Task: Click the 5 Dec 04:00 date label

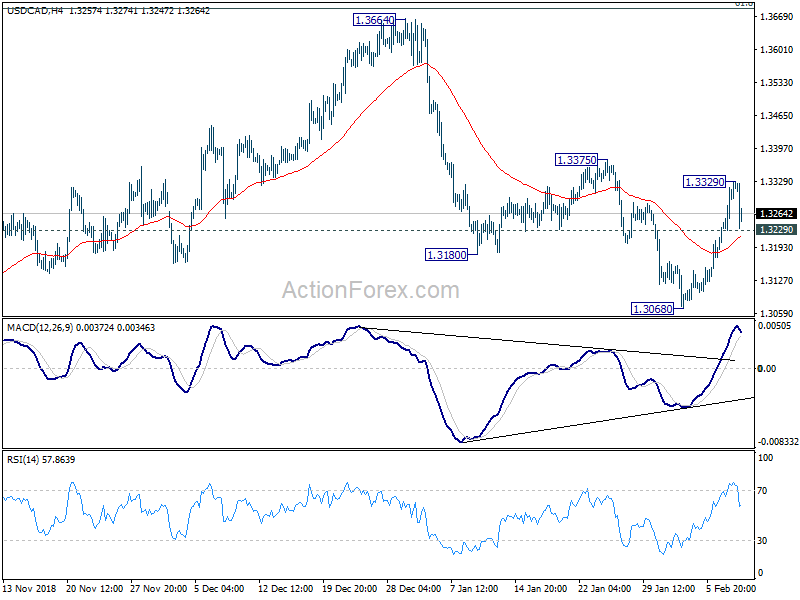Action: (219, 588)
